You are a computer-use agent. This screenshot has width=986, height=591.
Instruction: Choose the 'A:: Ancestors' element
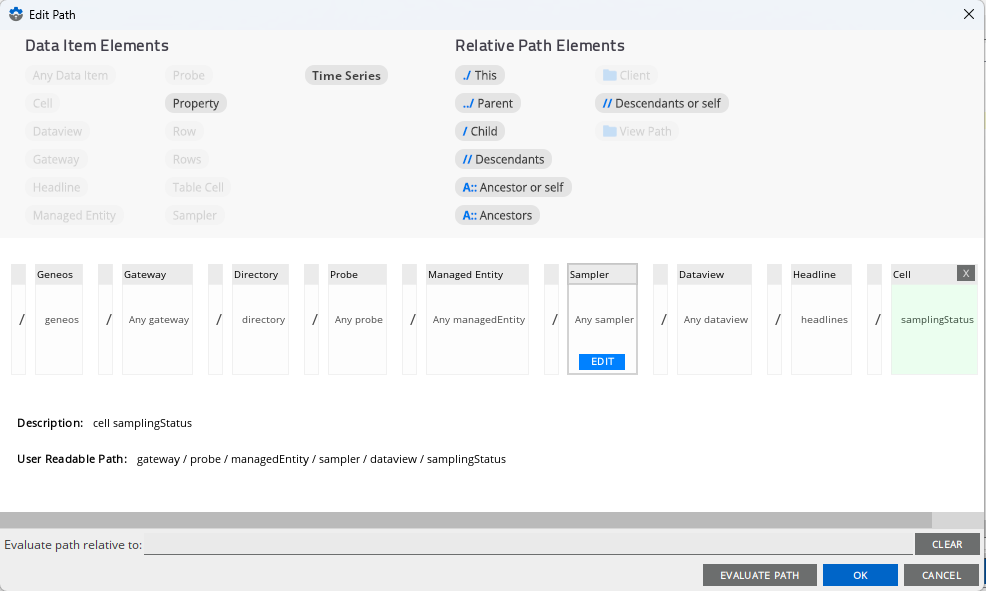[497, 215]
